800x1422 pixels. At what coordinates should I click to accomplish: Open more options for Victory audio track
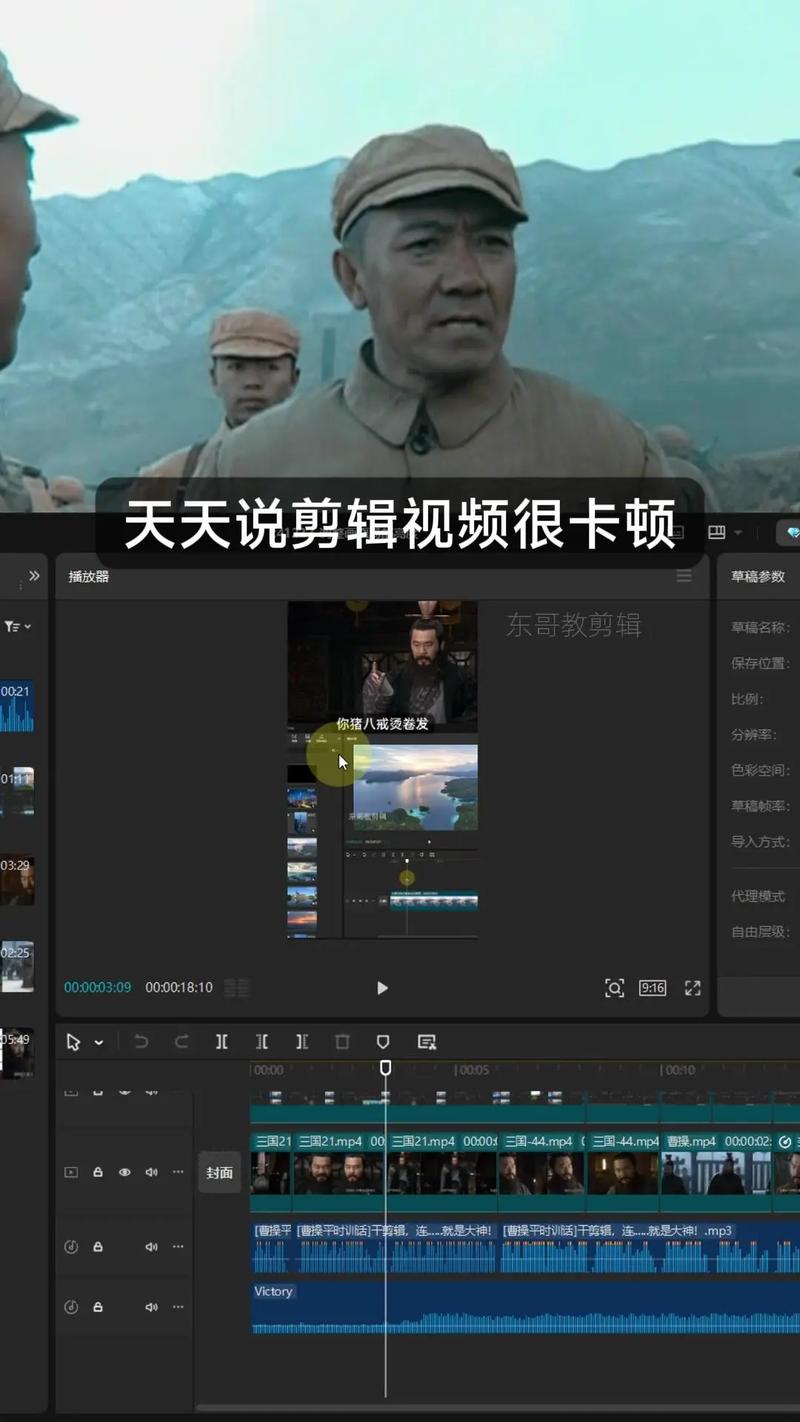[178, 1307]
